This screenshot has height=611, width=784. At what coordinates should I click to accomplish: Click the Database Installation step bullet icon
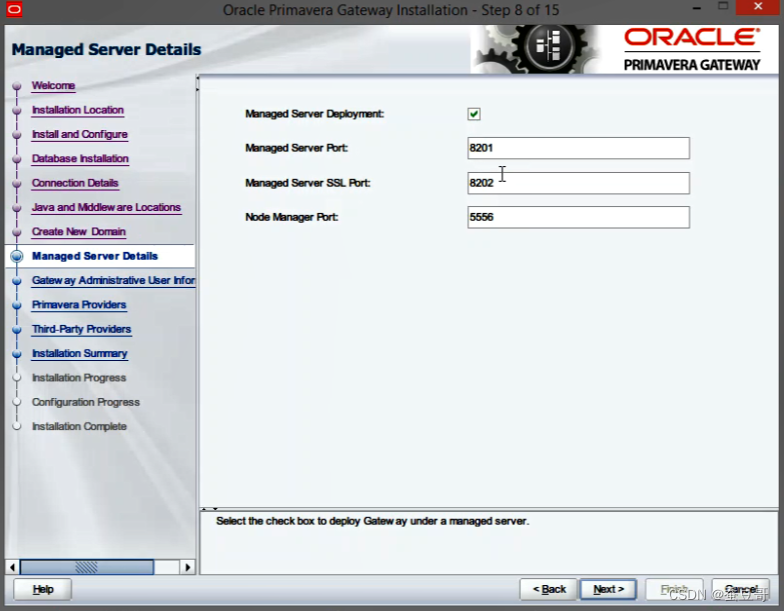[x=17, y=159]
